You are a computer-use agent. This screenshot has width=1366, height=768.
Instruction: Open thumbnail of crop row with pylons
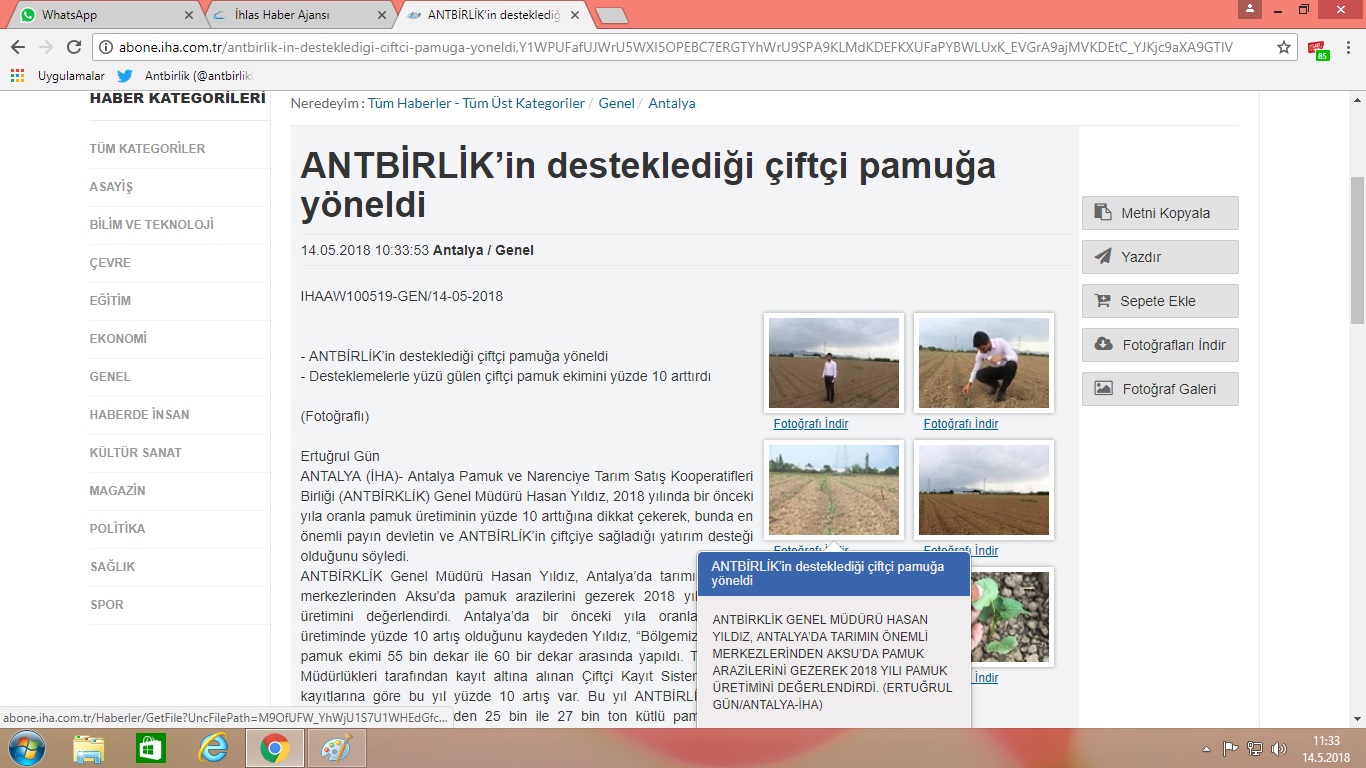point(834,490)
